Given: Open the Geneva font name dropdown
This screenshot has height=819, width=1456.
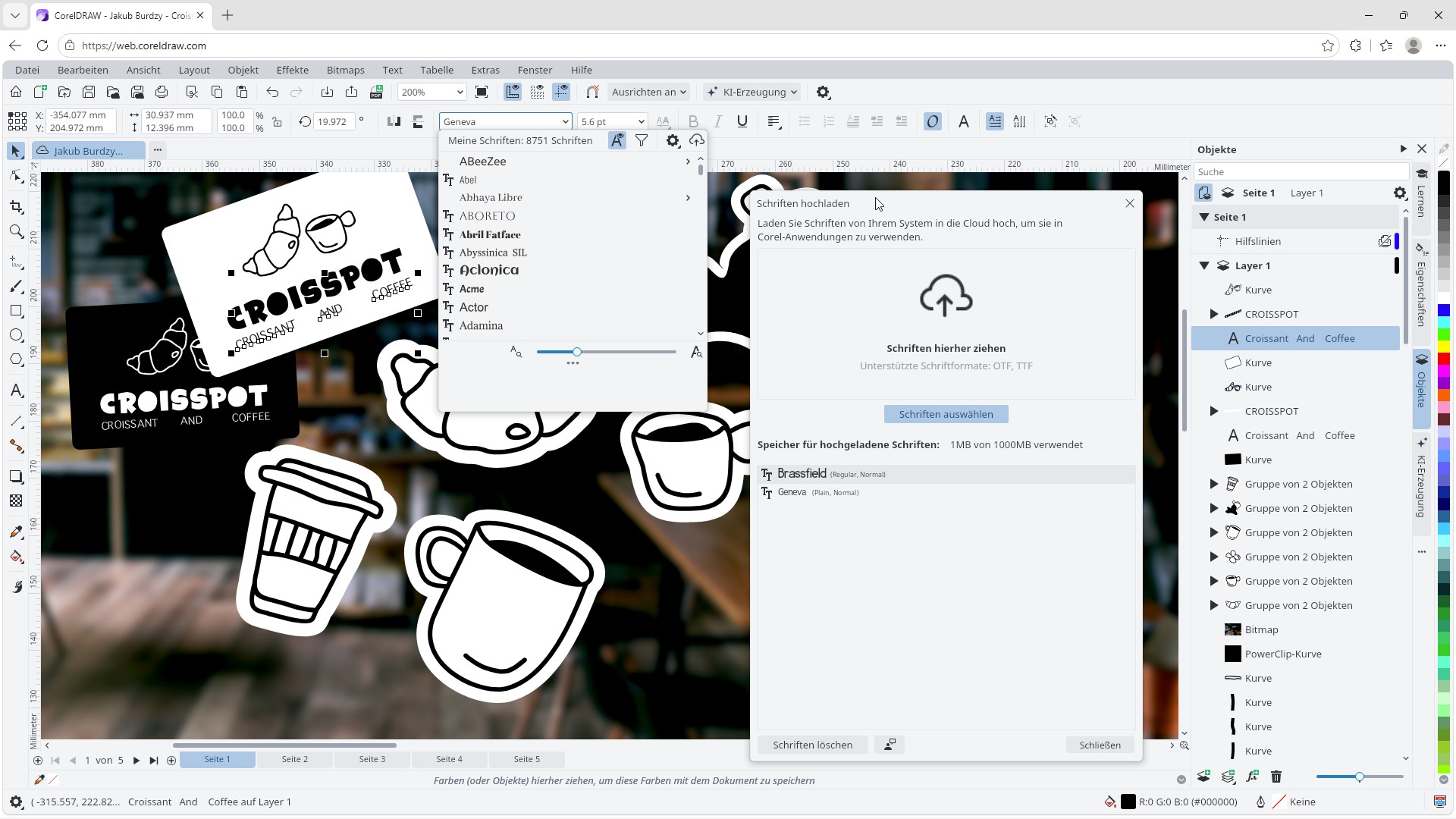Looking at the screenshot, I should [565, 121].
